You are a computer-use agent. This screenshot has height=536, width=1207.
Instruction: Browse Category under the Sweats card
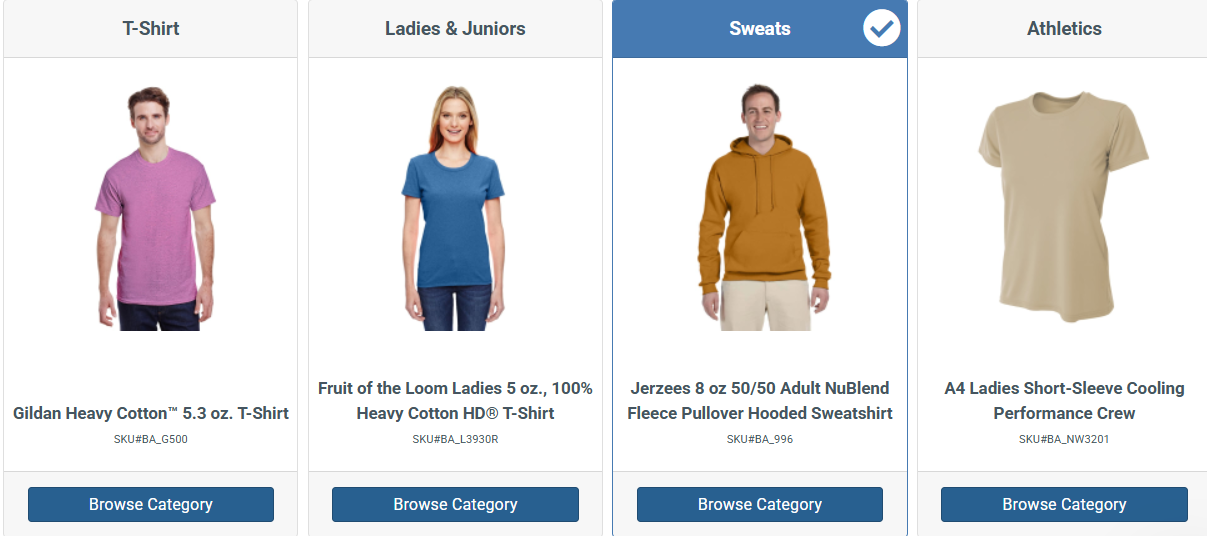click(x=760, y=504)
